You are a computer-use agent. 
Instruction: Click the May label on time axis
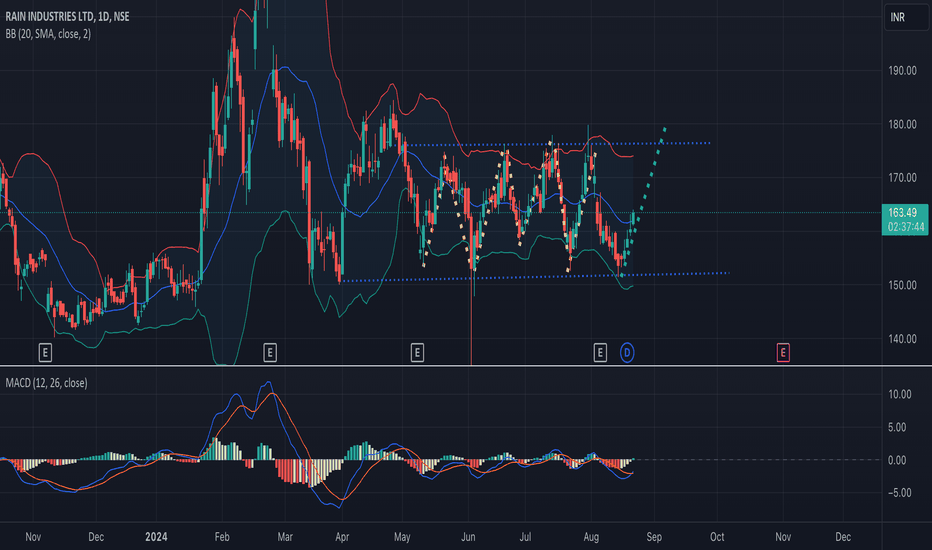tap(402, 537)
